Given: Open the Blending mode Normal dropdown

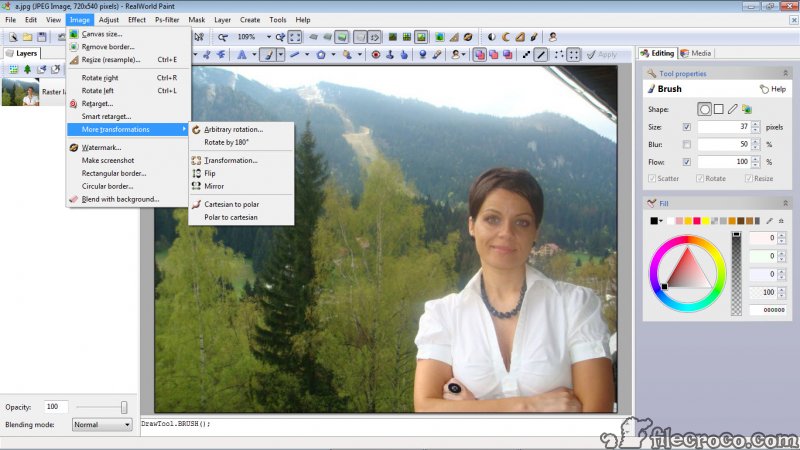Looking at the screenshot, I should coord(102,424).
